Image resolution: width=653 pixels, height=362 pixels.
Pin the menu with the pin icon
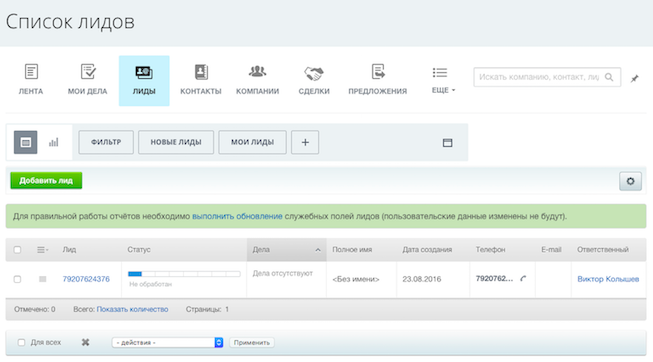click(634, 78)
